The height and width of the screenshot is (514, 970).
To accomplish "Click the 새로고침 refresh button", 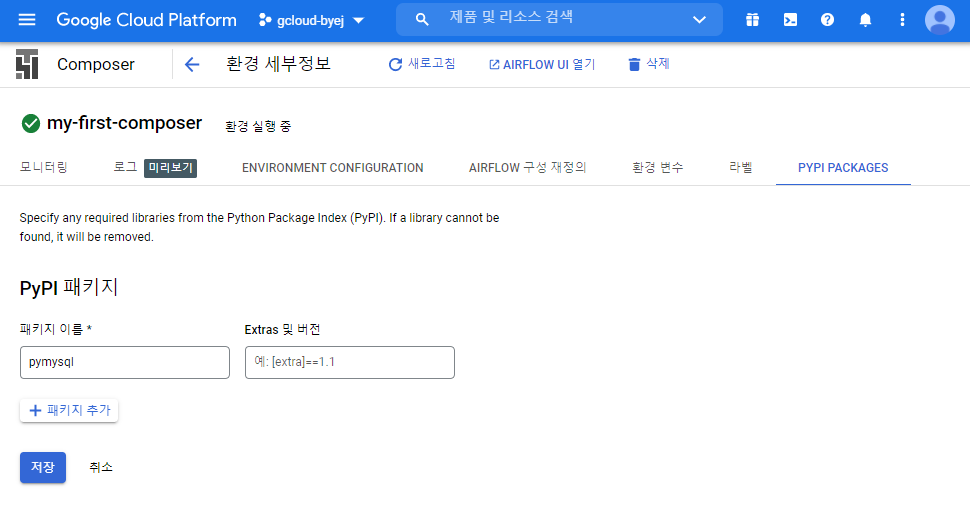I will coord(421,64).
